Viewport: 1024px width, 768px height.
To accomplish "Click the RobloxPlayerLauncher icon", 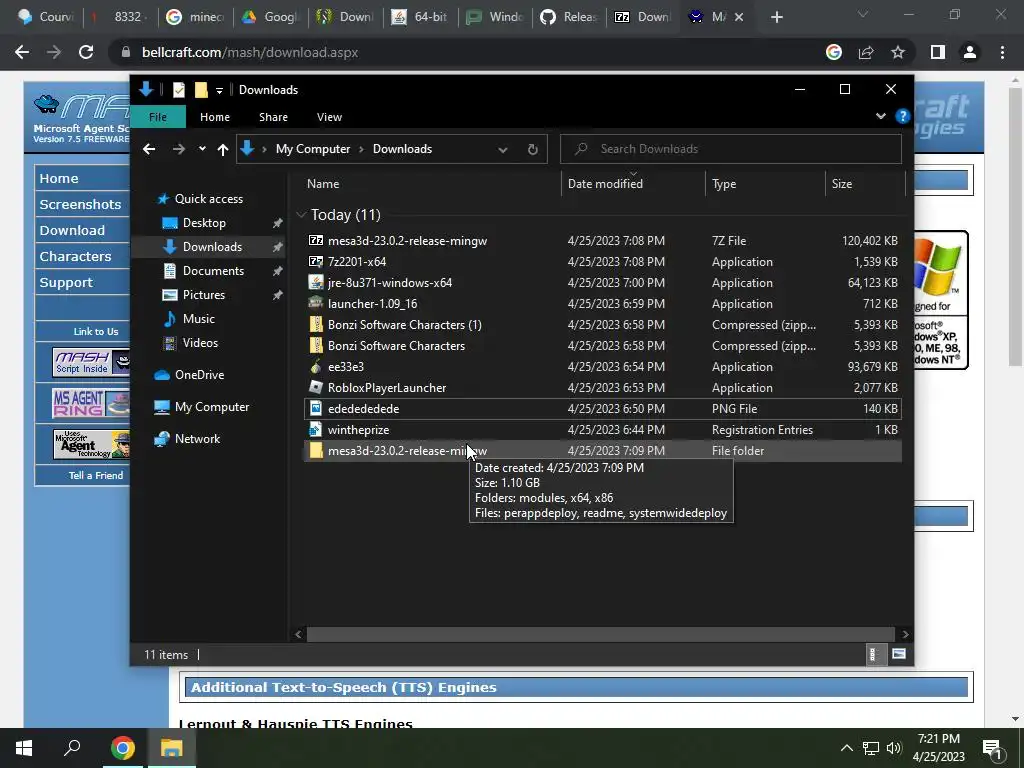I will (315, 387).
